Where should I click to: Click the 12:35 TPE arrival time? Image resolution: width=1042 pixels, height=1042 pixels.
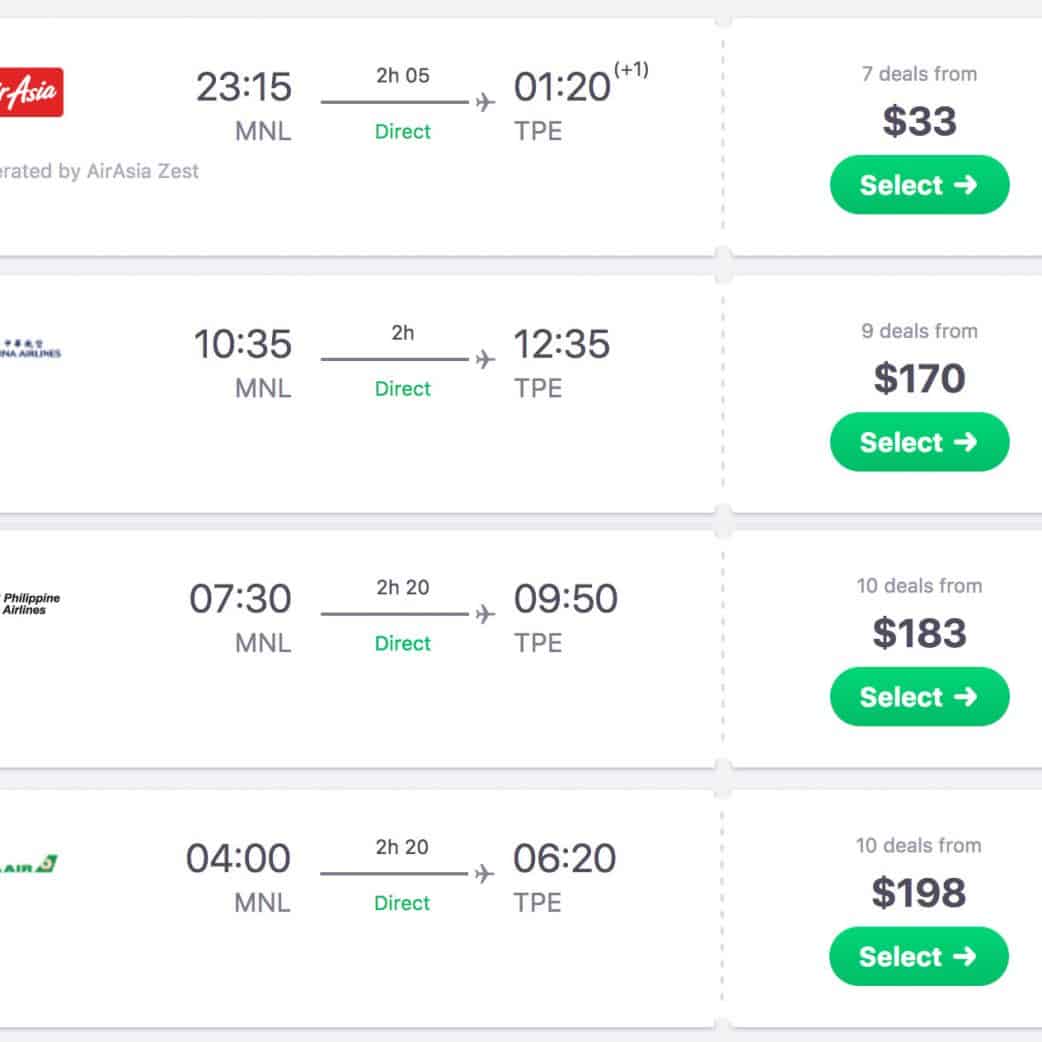click(561, 344)
